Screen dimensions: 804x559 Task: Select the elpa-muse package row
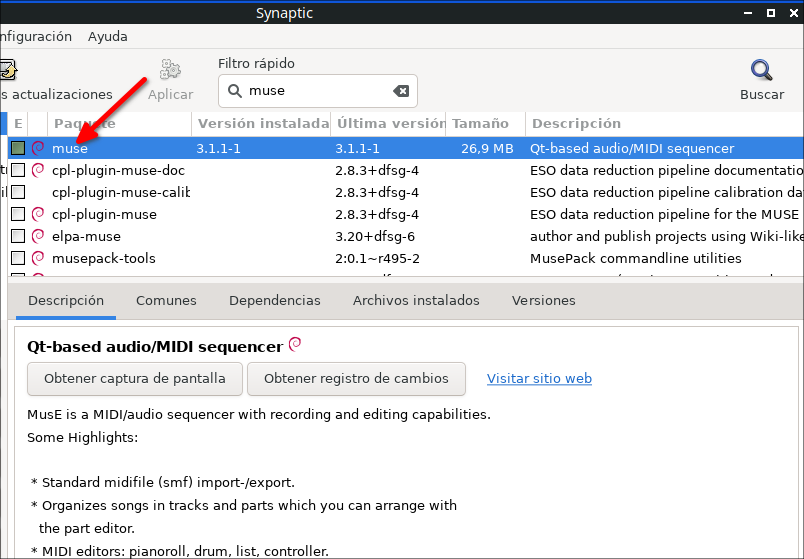tap(406, 236)
